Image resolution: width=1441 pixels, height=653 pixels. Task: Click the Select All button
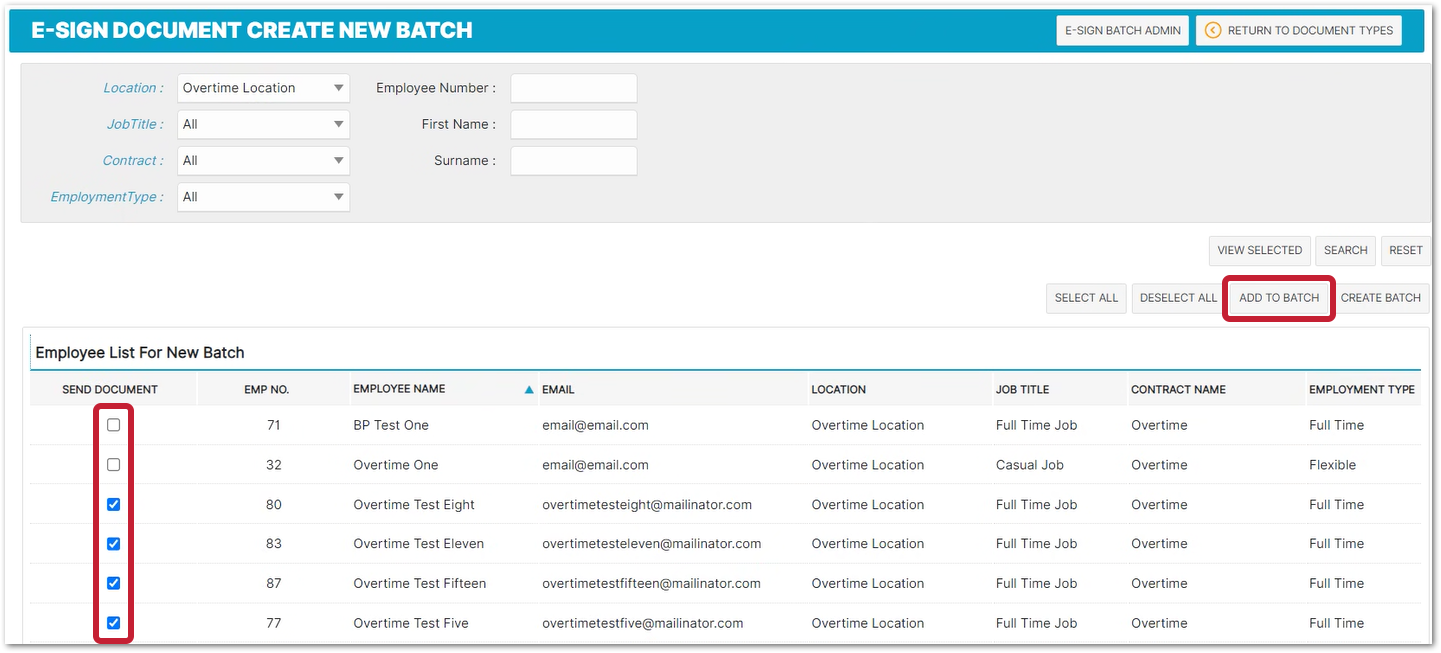(x=1086, y=298)
